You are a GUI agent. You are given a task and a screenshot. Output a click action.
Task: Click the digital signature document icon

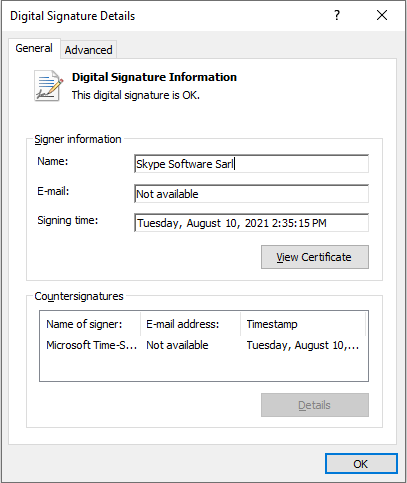pyautogui.click(x=48, y=86)
